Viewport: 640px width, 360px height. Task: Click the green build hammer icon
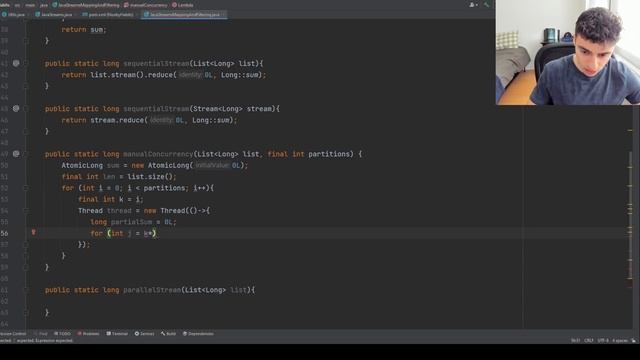pyautogui.click(x=486, y=5)
